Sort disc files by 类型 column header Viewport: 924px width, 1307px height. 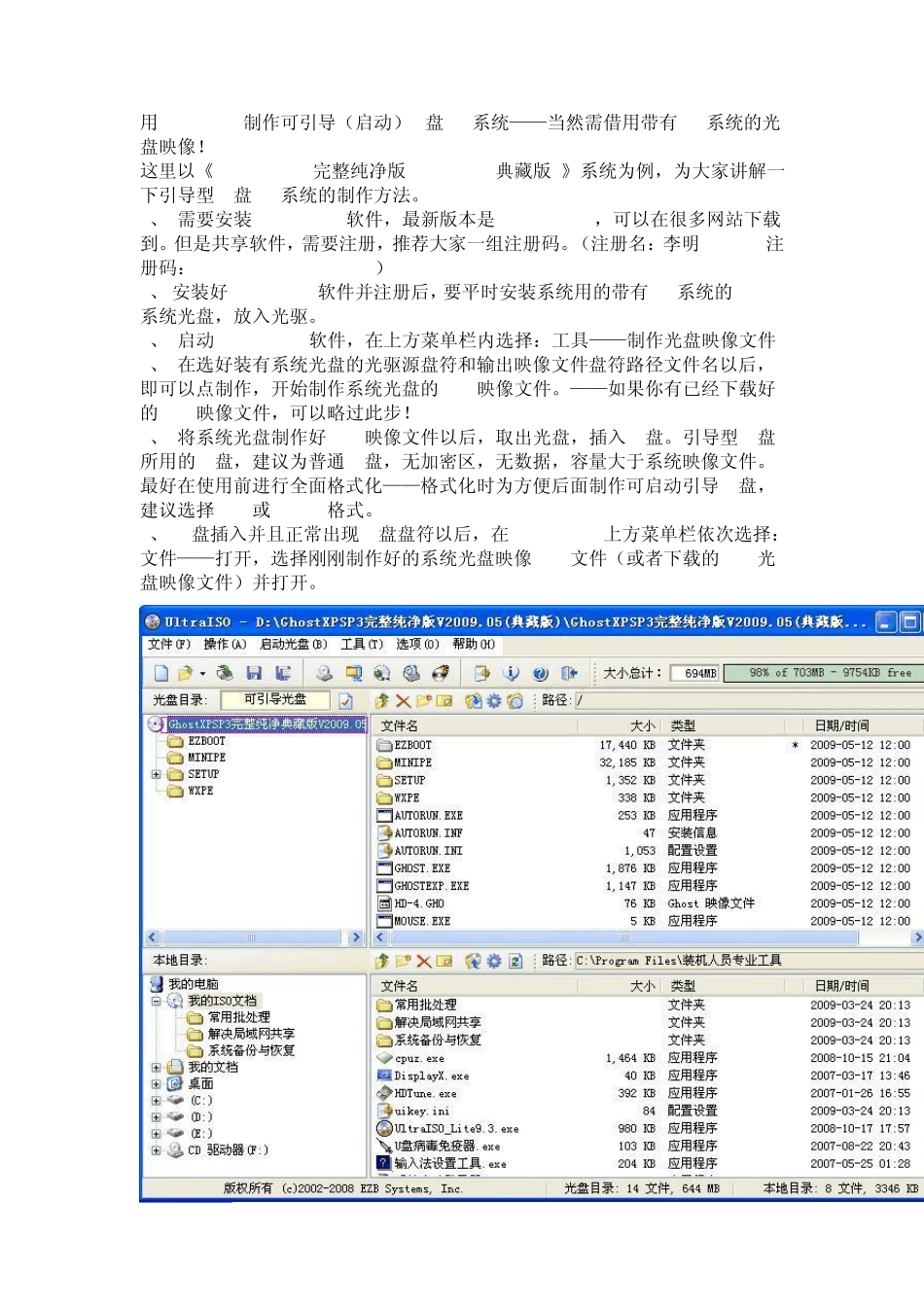(724, 725)
